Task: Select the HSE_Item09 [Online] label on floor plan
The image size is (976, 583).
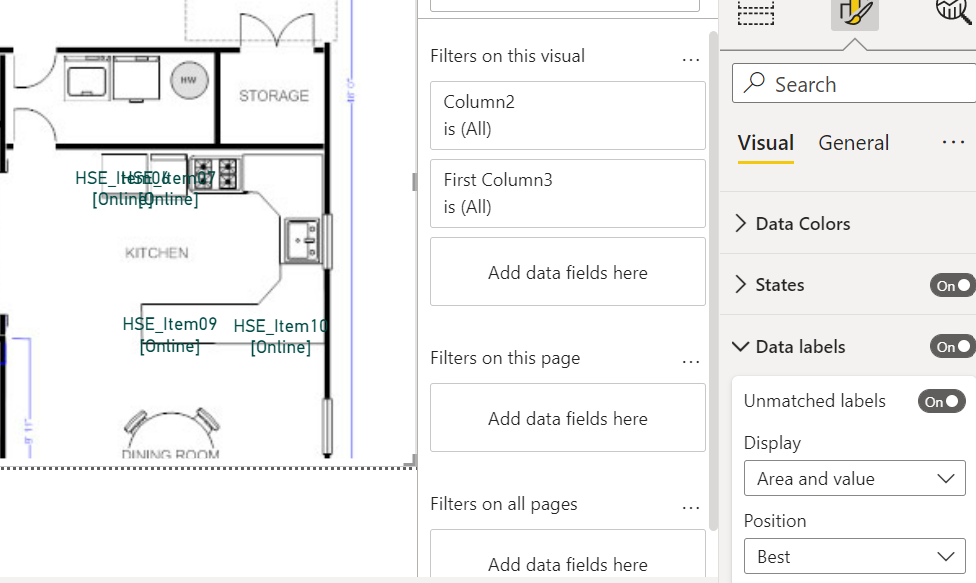Action: pos(170,335)
